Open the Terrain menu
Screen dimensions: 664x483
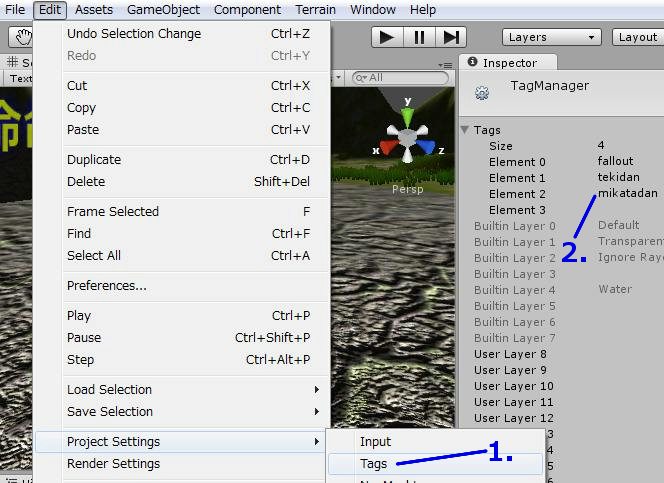click(x=315, y=9)
